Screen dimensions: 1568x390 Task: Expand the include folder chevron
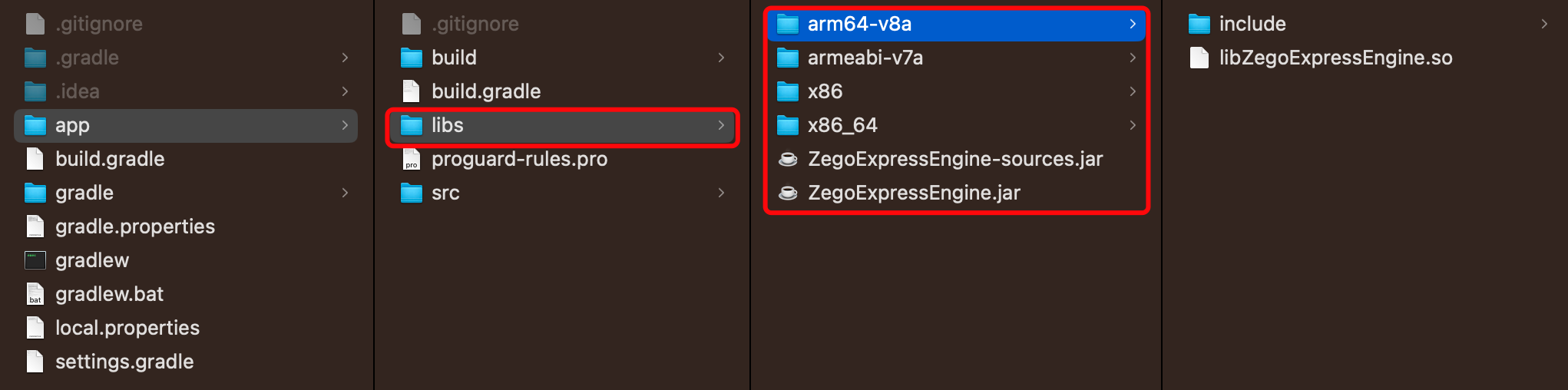tap(1544, 24)
